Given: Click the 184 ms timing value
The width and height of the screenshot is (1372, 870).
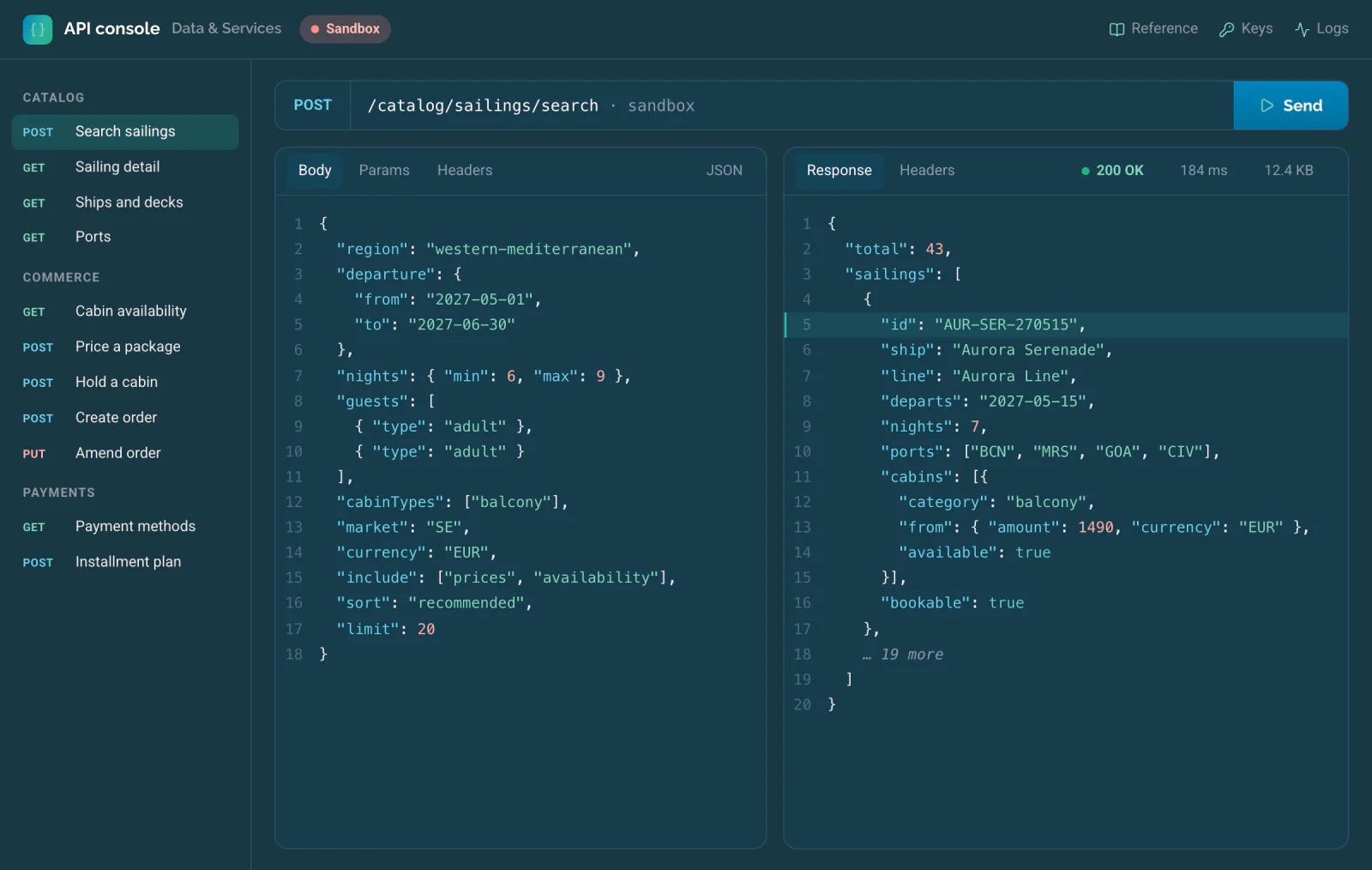Looking at the screenshot, I should pyautogui.click(x=1204, y=170).
